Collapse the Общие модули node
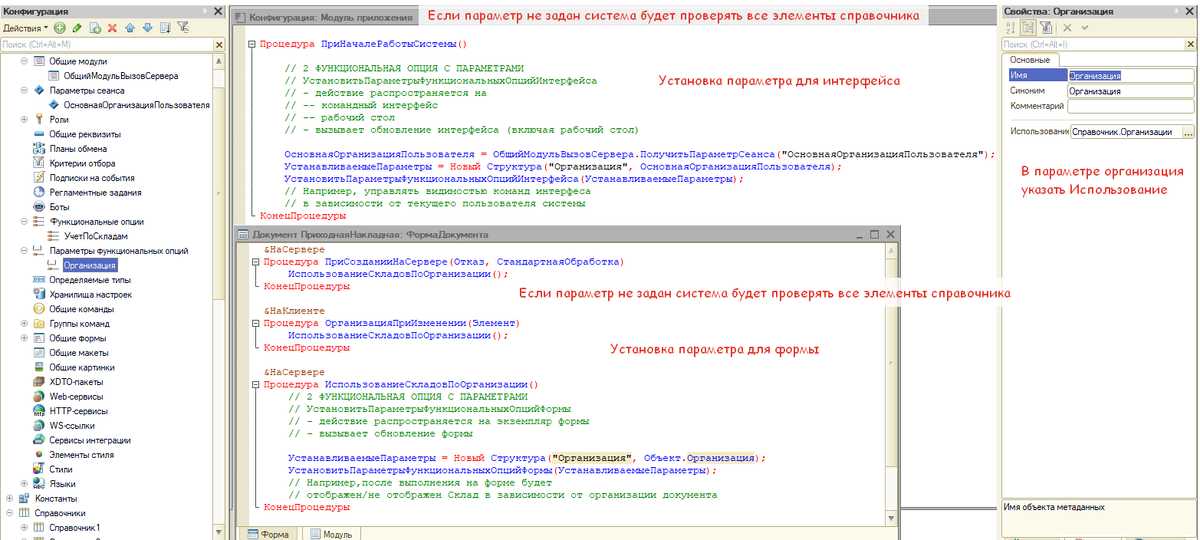 [24, 61]
